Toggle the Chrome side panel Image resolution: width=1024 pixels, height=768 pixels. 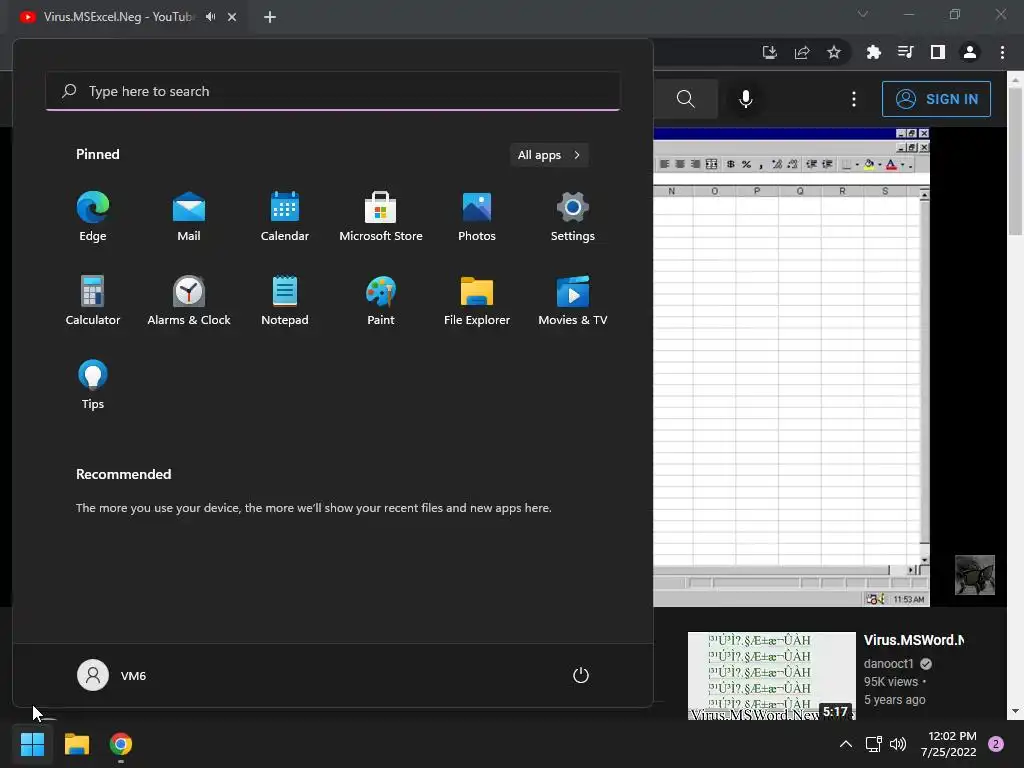tap(938, 52)
